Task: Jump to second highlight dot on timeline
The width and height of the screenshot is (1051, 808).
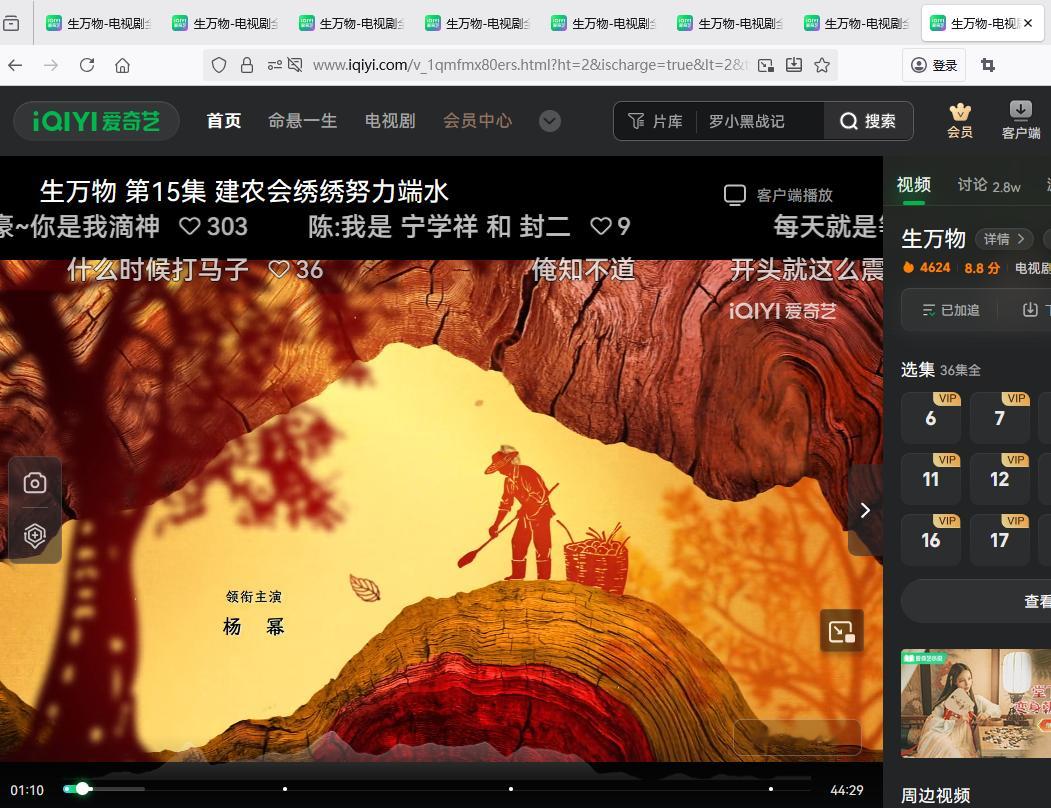Action: [511, 789]
